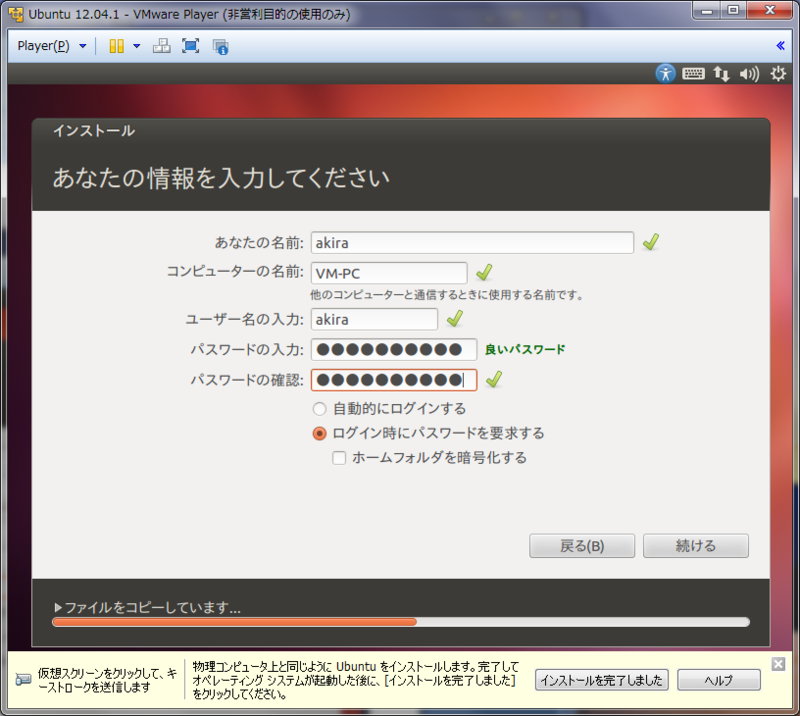Open the universal access indicator
Image resolution: width=800 pixels, height=716 pixels.
665,73
